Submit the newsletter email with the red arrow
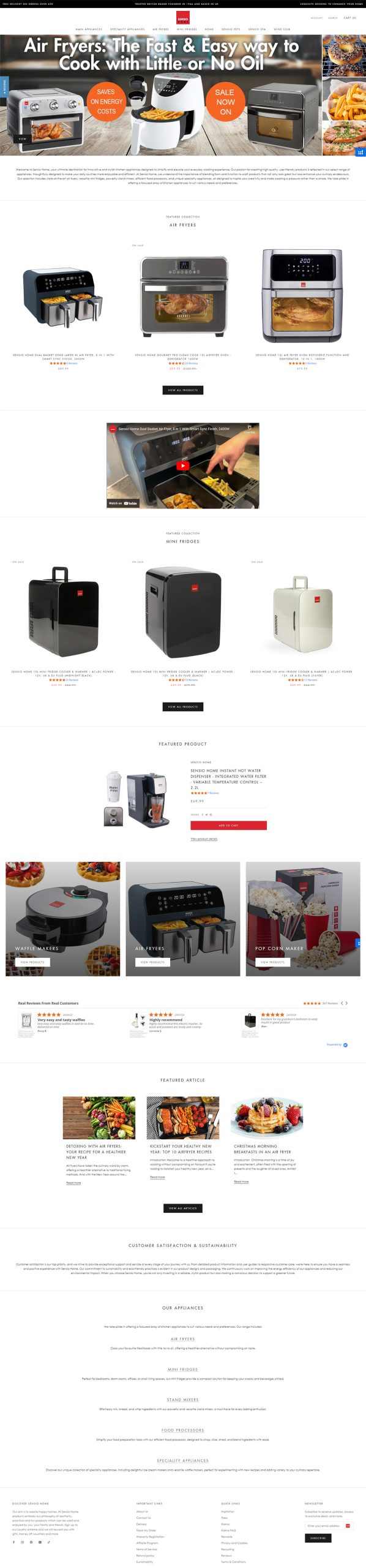 [x=348, y=1526]
